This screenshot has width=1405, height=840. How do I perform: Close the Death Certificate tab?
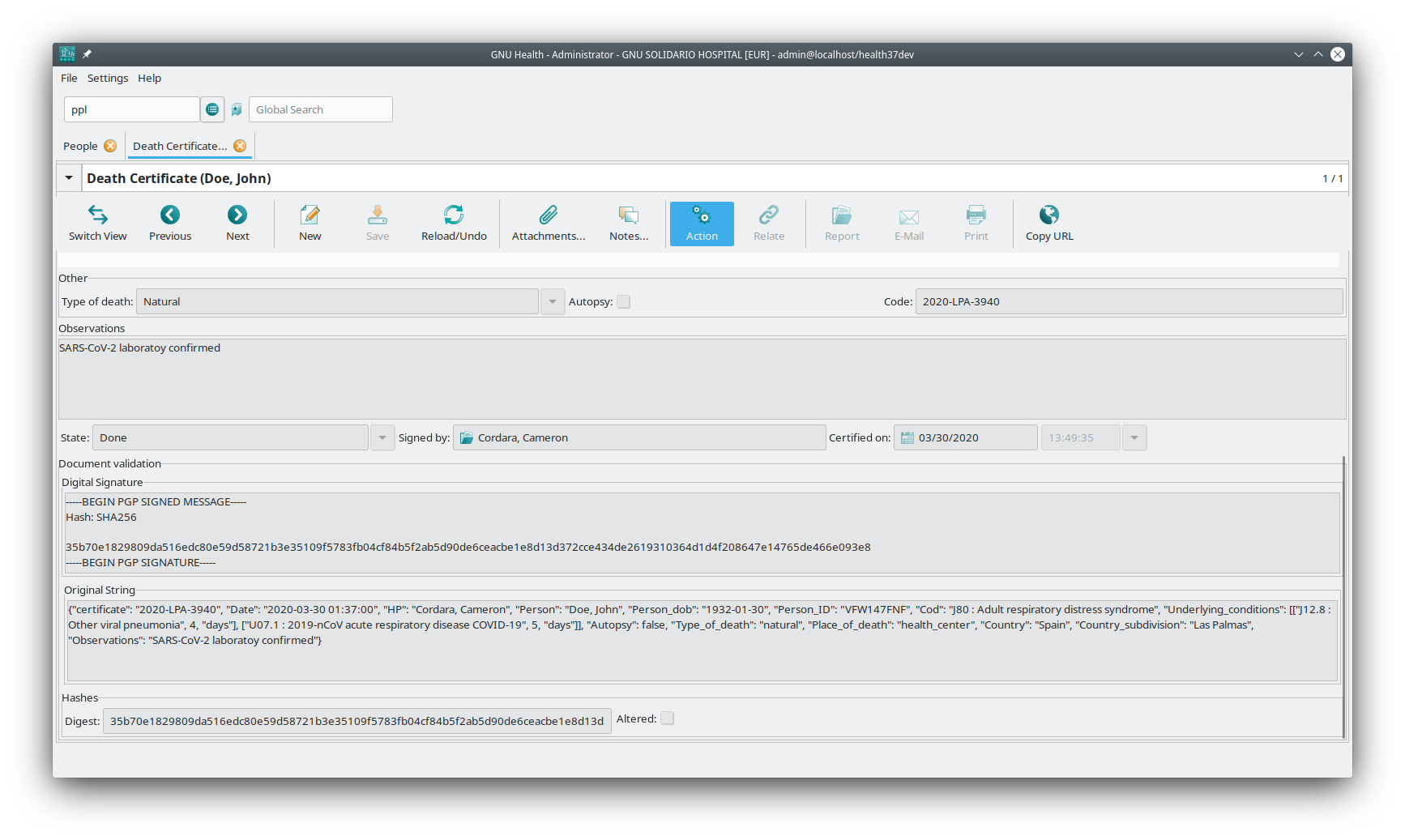(x=240, y=147)
